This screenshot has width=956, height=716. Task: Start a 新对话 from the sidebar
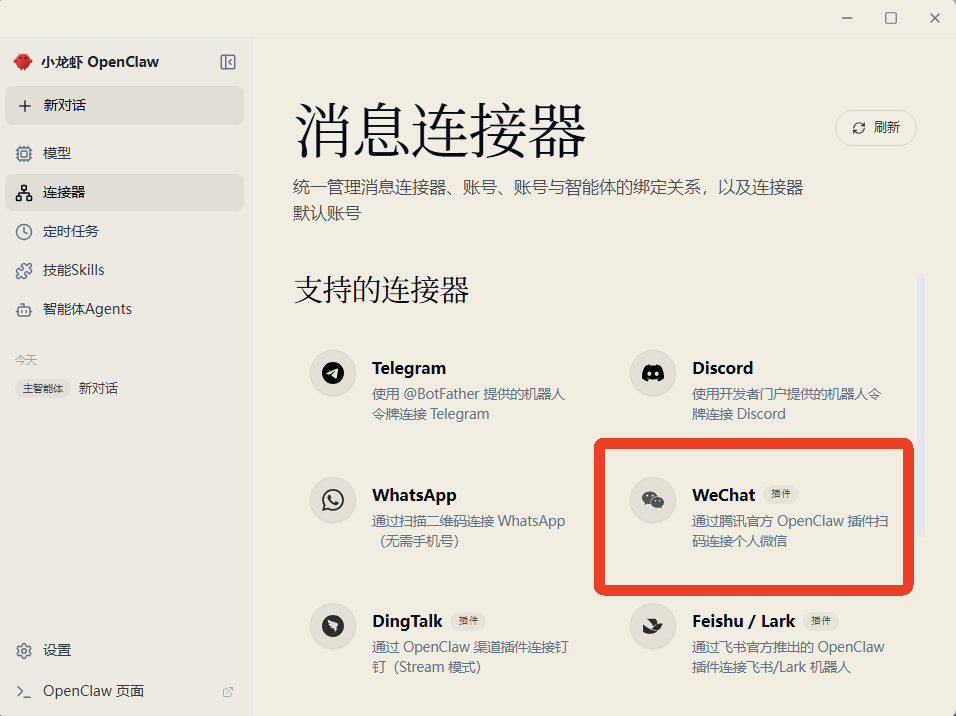[x=124, y=105]
